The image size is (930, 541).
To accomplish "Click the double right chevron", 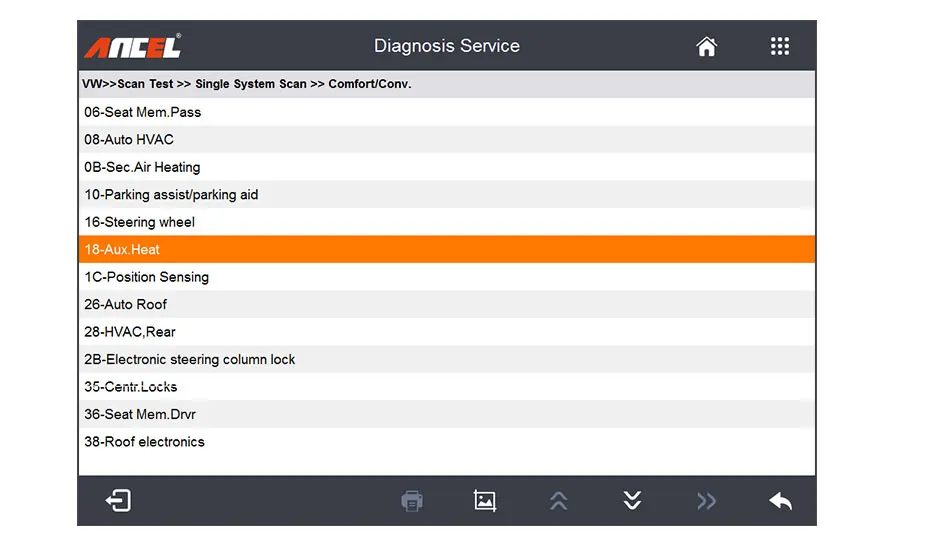I will click(706, 501).
